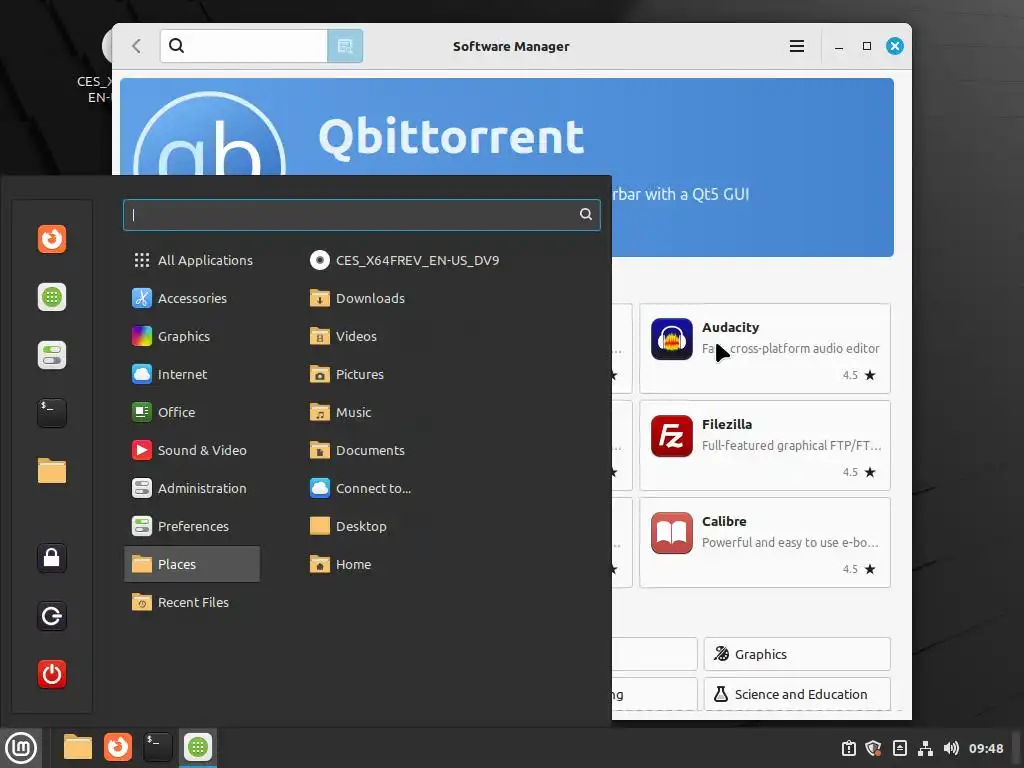This screenshot has width=1024, height=768.
Task: Open Calibre app card
Action: (765, 543)
